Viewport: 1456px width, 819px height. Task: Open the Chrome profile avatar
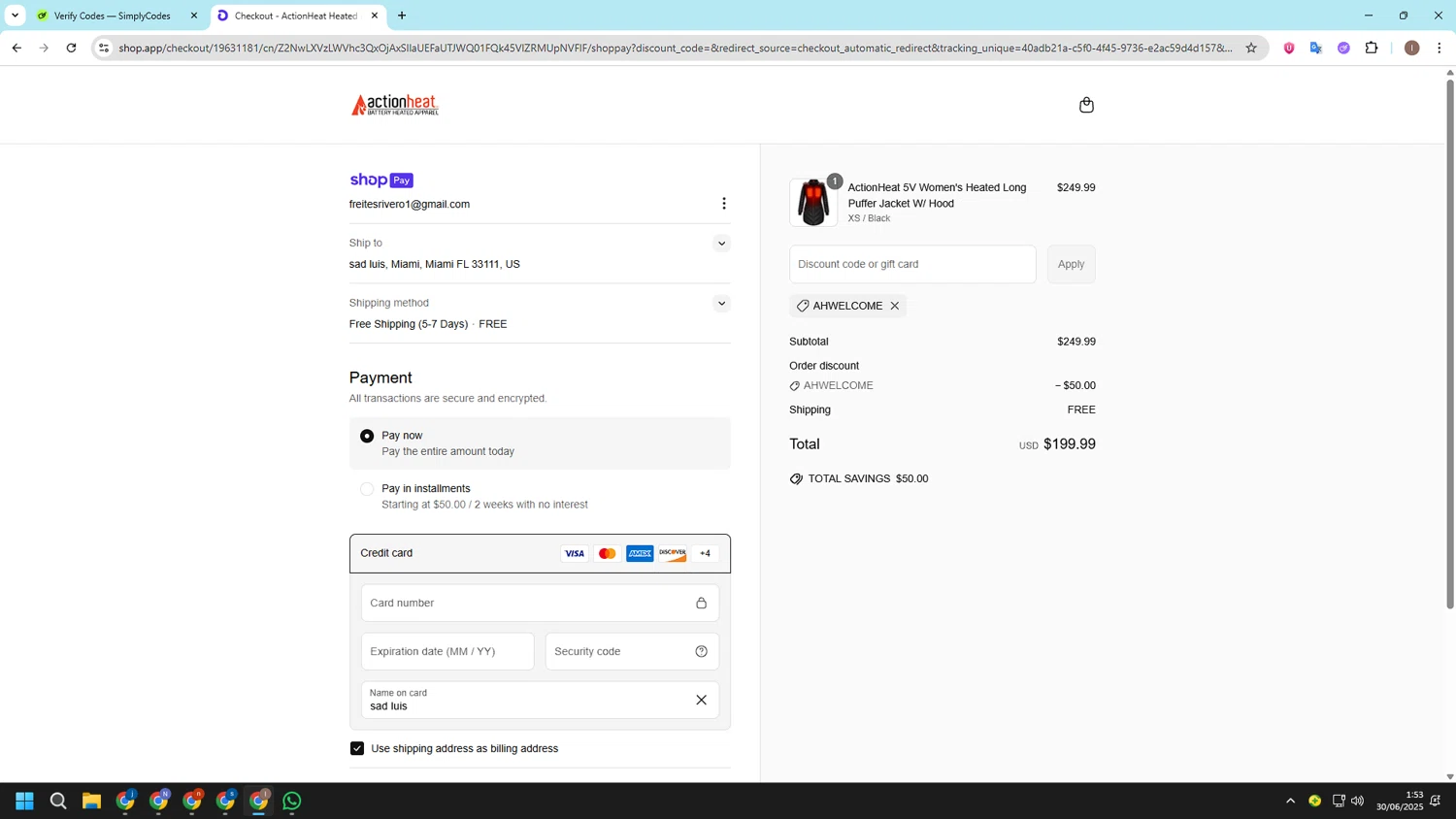pyautogui.click(x=1412, y=48)
